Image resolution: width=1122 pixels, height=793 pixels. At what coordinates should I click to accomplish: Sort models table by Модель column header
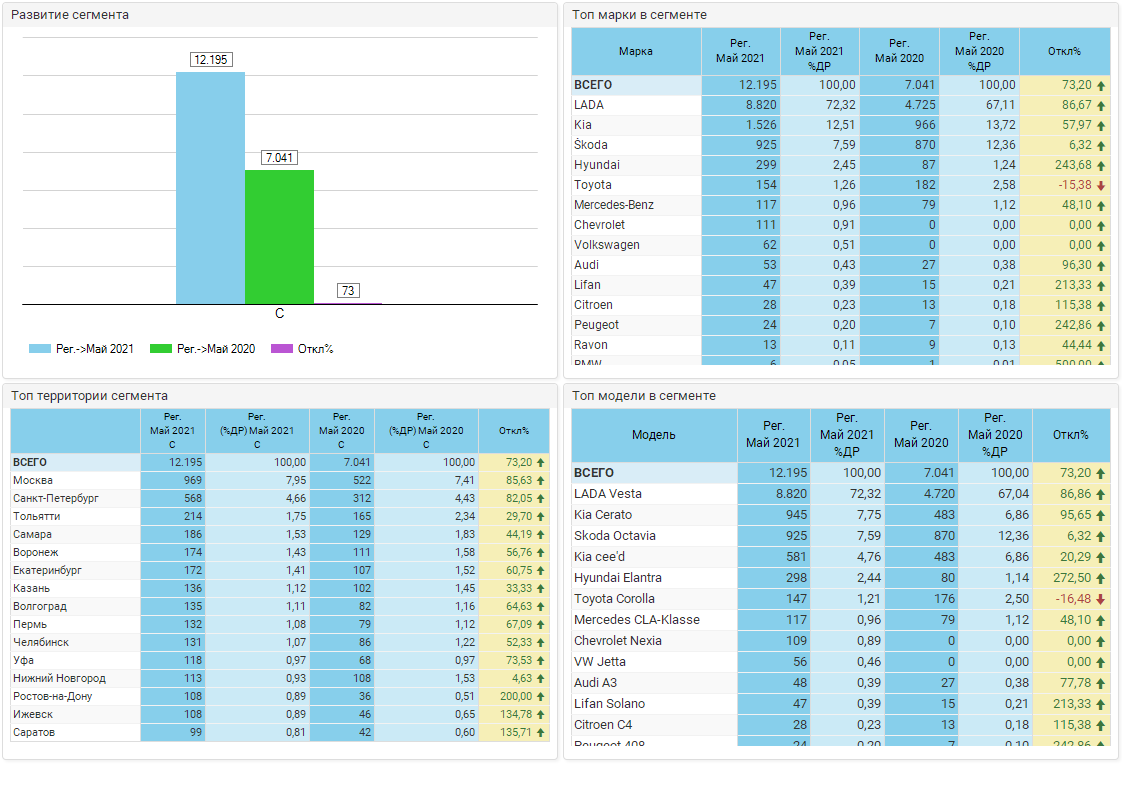click(x=654, y=435)
